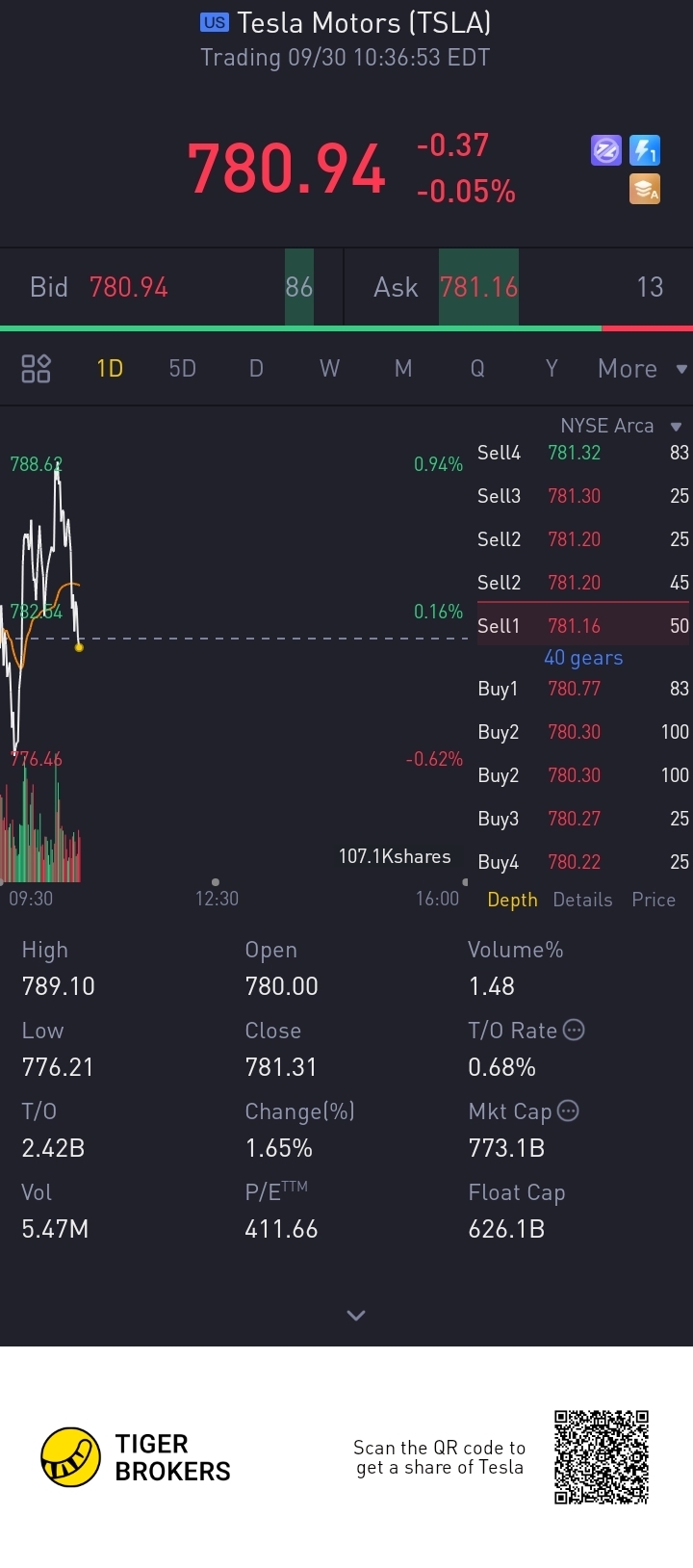693x1568 pixels.
Task: Tap the Close value 781.31
Action: (281, 1067)
